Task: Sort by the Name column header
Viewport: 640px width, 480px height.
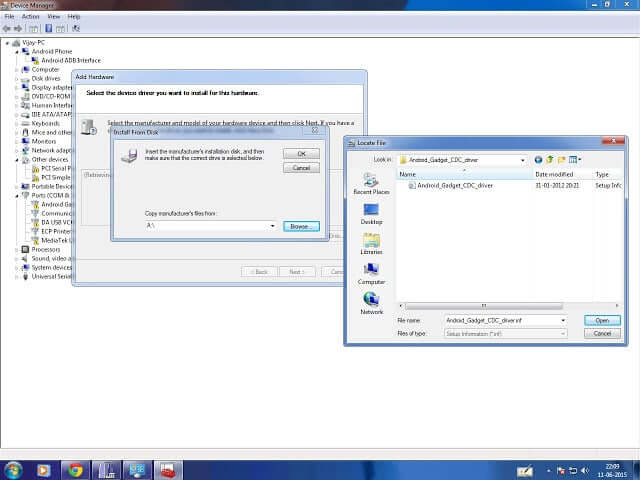Action: (464, 174)
